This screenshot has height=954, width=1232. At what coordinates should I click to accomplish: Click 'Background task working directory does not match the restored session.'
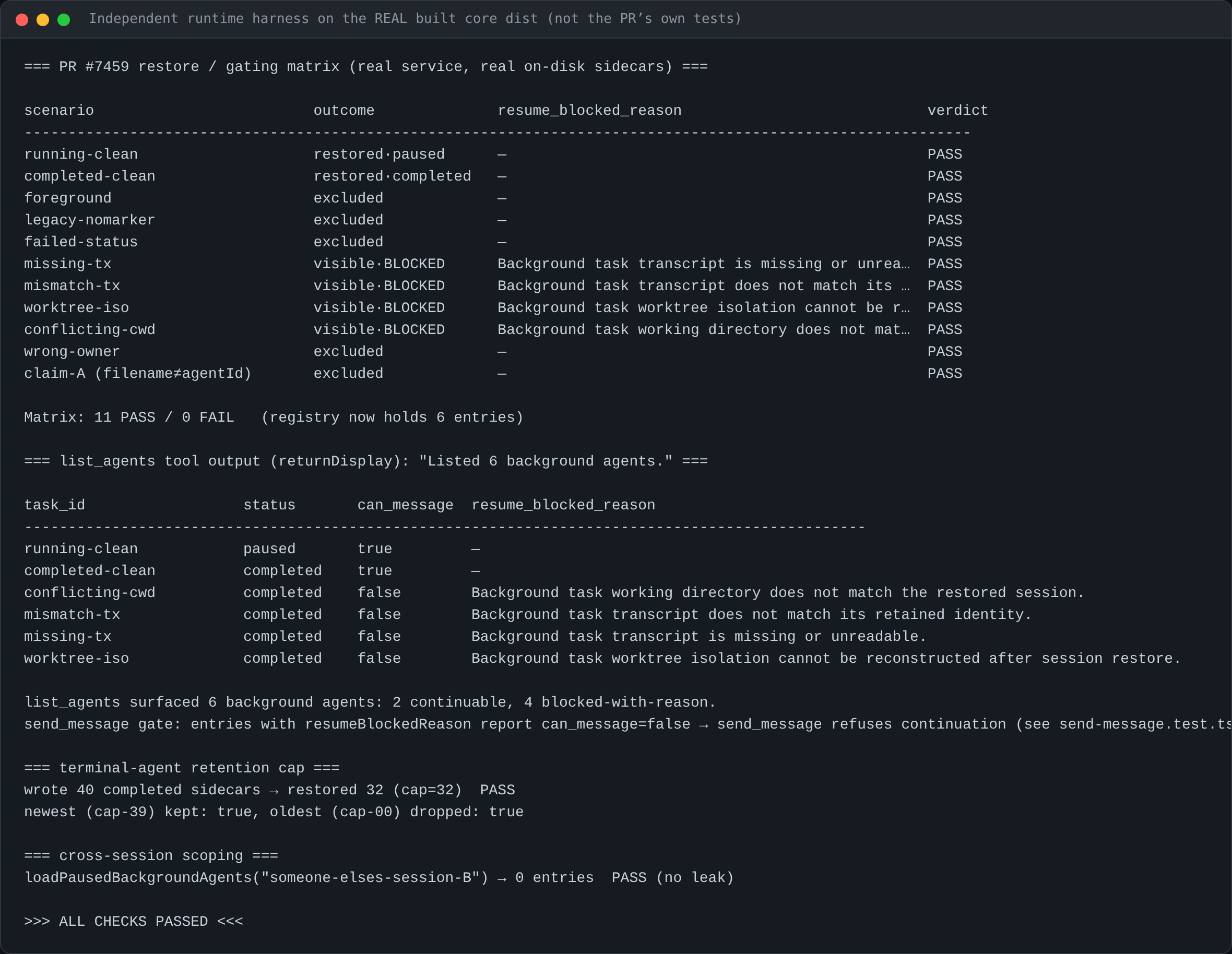pyautogui.click(x=777, y=593)
